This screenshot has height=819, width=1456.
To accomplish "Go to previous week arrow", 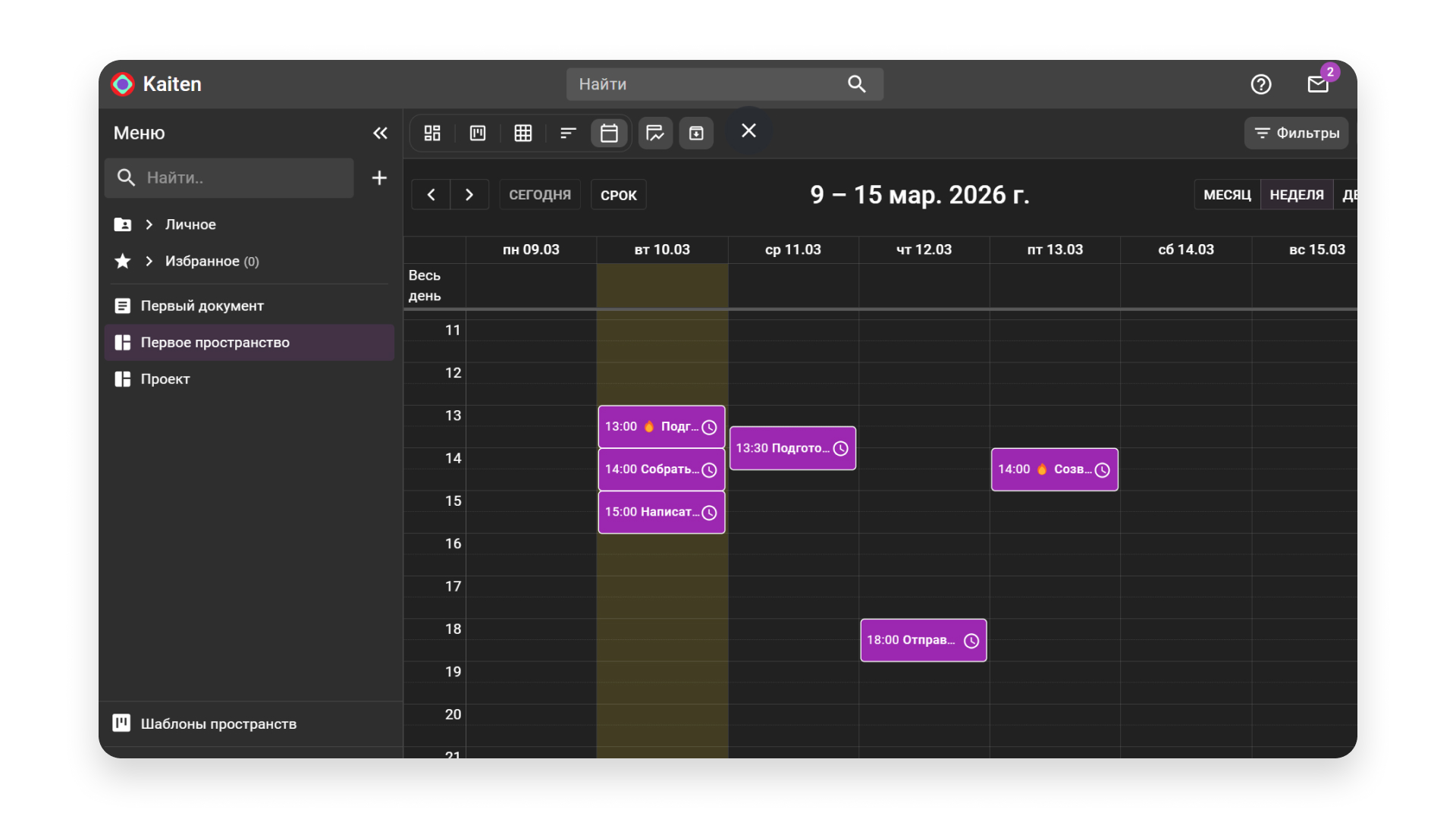I will (x=431, y=195).
